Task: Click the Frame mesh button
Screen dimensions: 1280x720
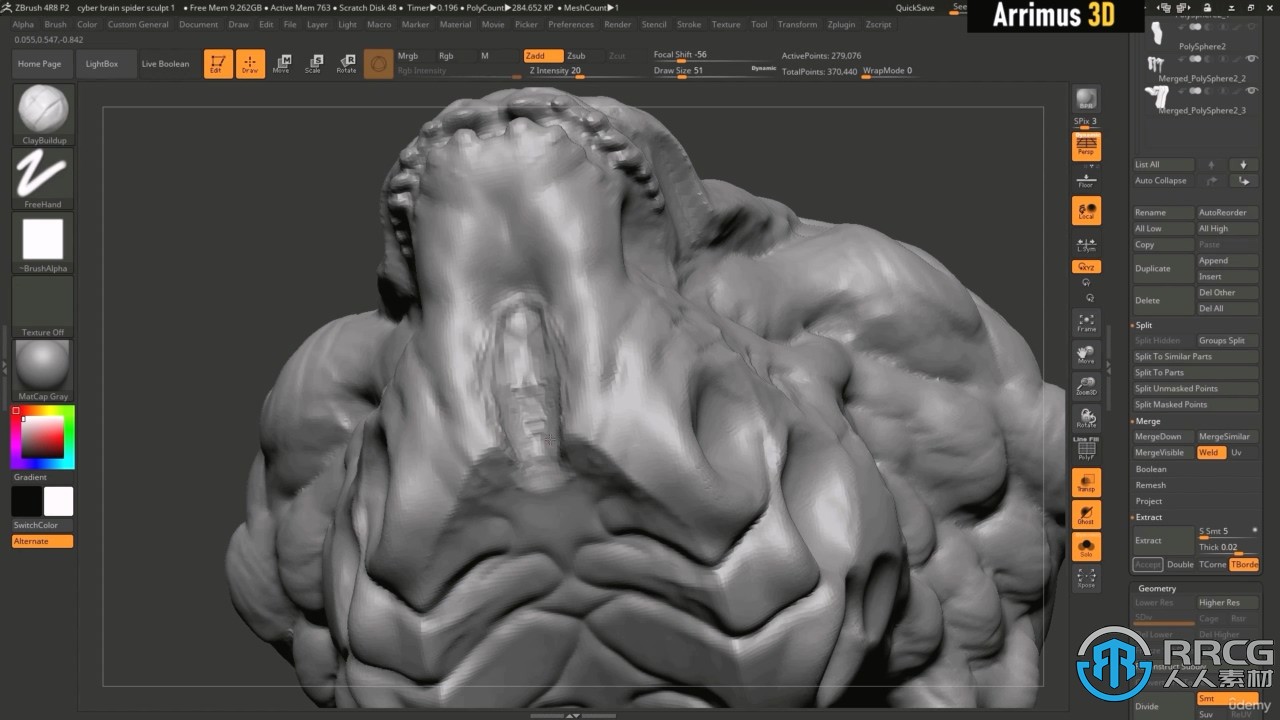Action: [1086, 322]
